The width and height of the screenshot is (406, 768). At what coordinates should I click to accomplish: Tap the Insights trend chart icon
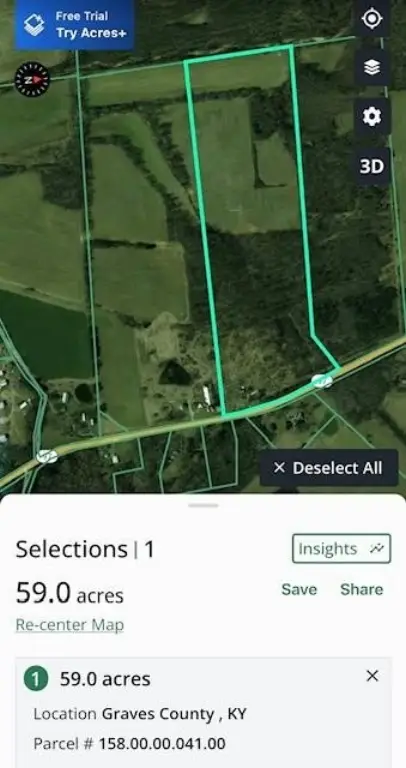[x=376, y=549]
